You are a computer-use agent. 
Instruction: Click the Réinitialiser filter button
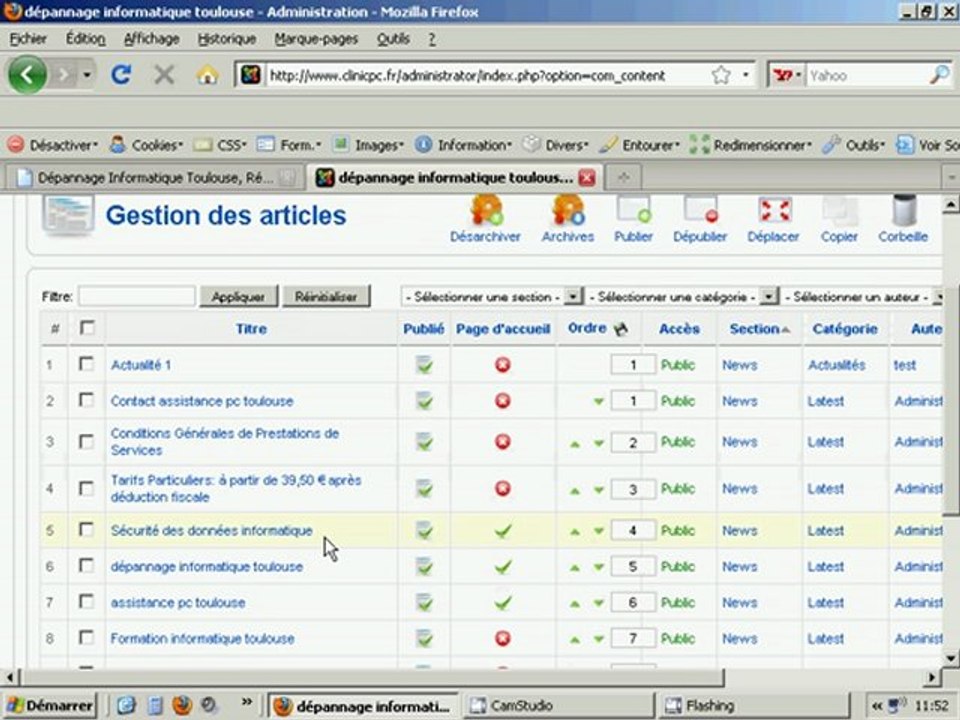tap(326, 297)
